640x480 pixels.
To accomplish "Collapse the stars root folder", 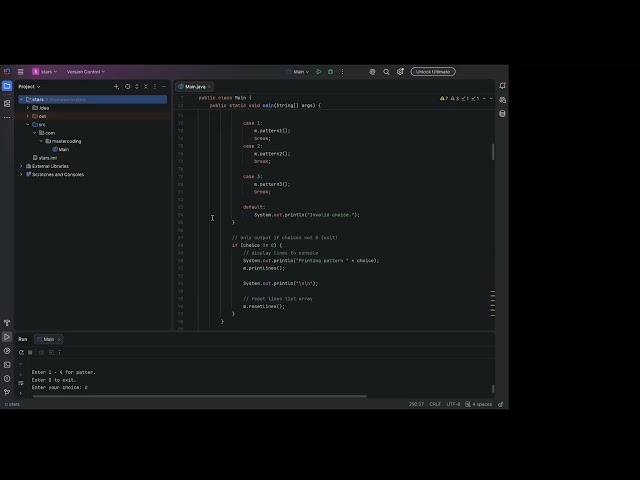I will coord(21,100).
